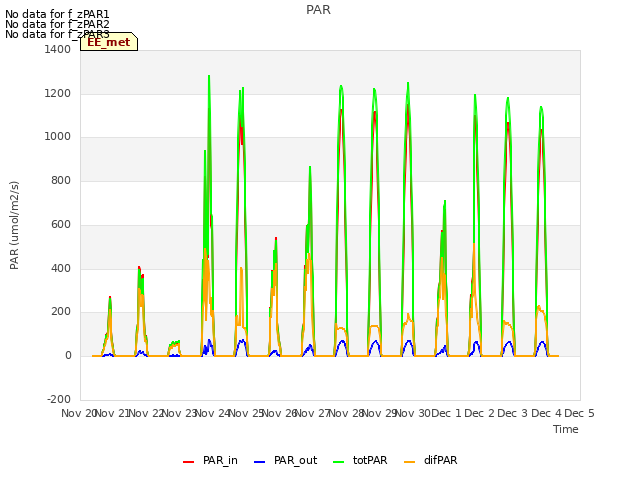This screenshot has height=480, width=640.
Task: Click the blue PAR_out legend swatch
Action: [259, 462]
